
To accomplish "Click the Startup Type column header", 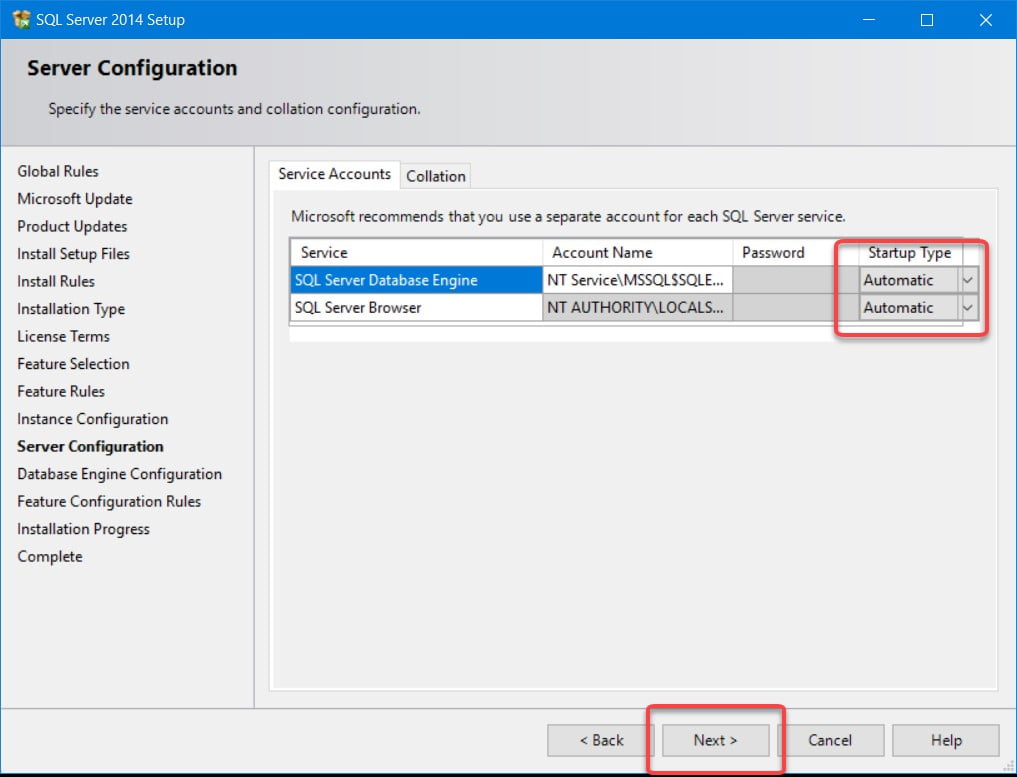I will [910, 252].
